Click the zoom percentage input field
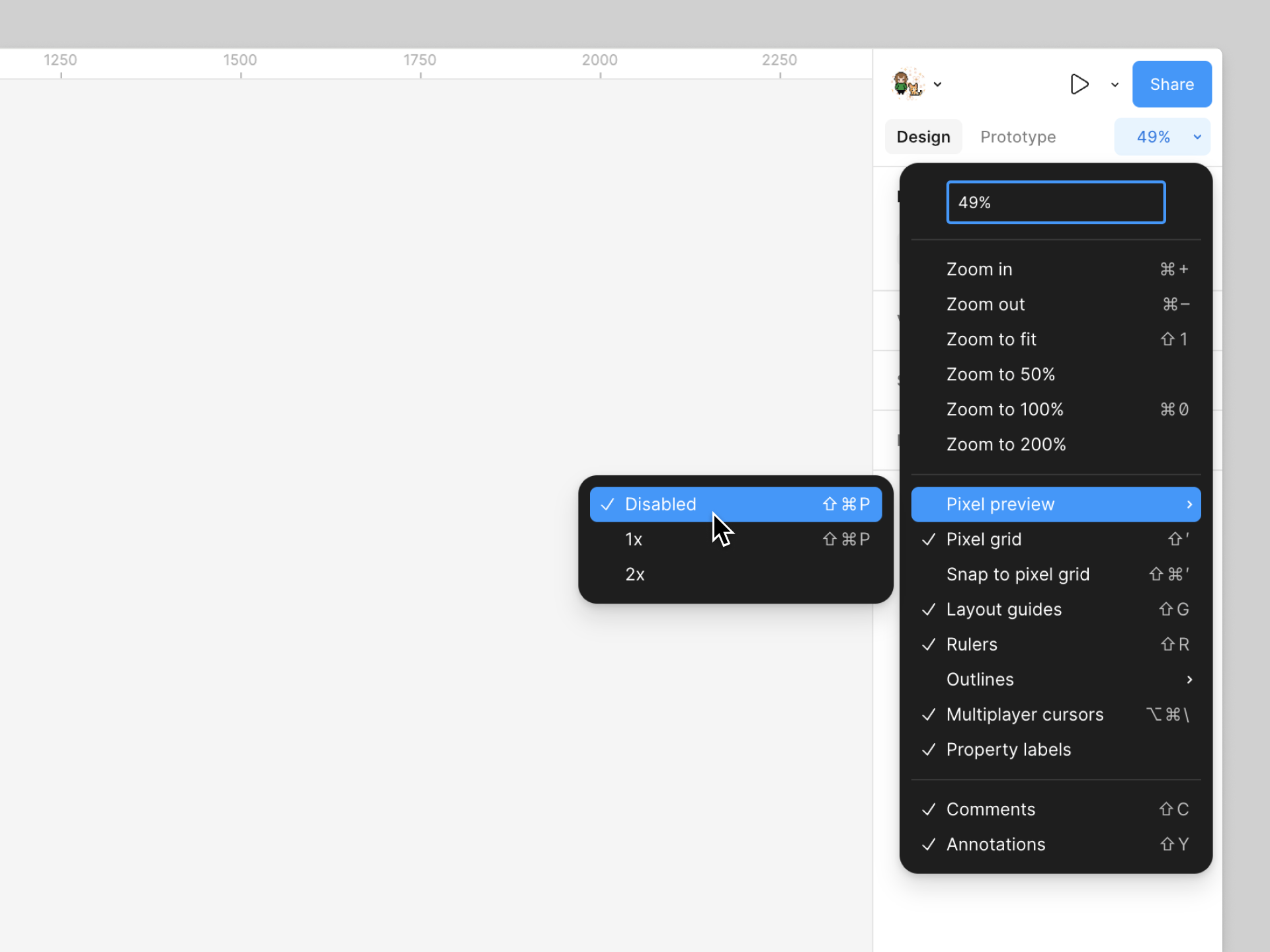This screenshot has width=1270, height=952. (1056, 202)
